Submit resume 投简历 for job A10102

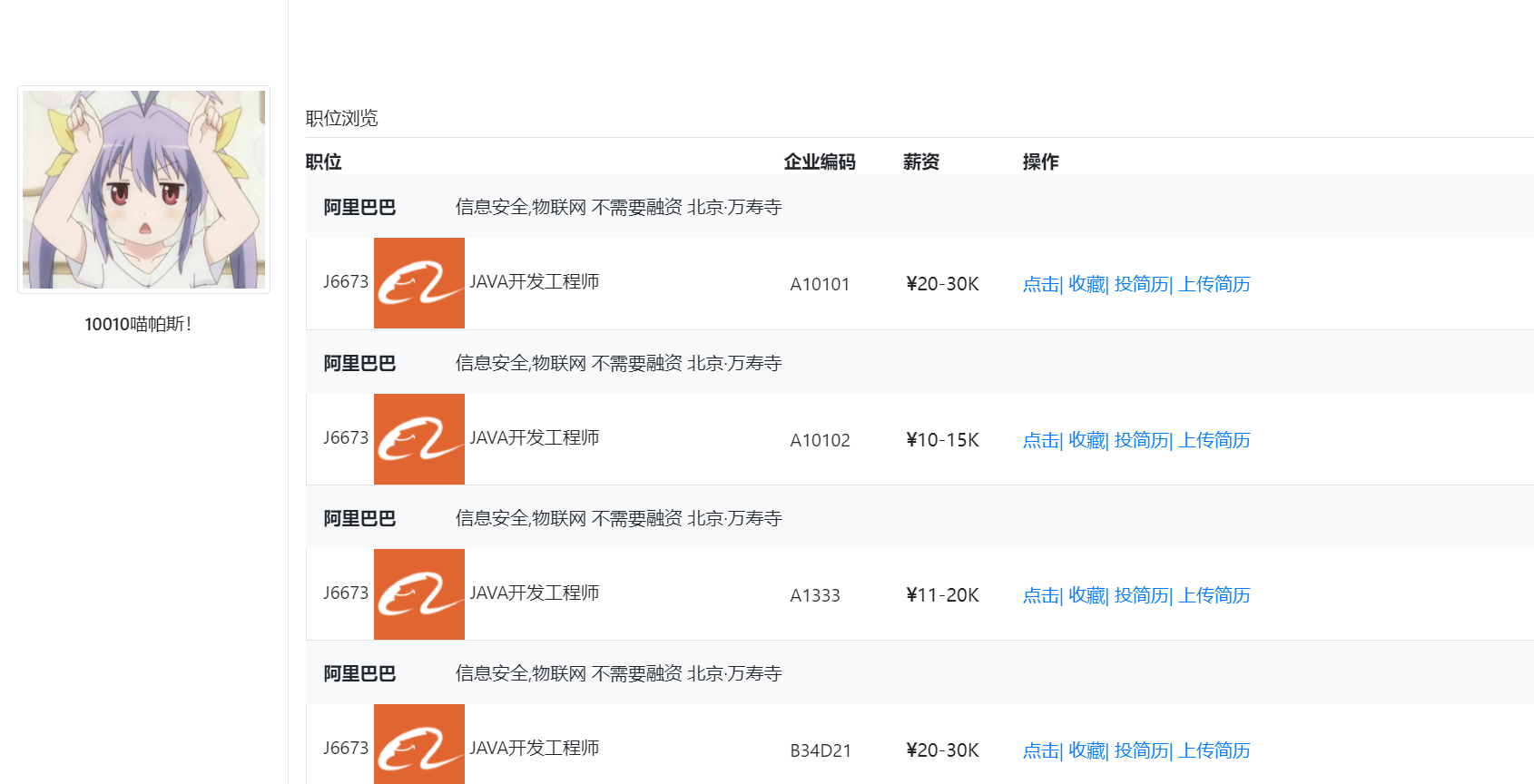click(1141, 440)
